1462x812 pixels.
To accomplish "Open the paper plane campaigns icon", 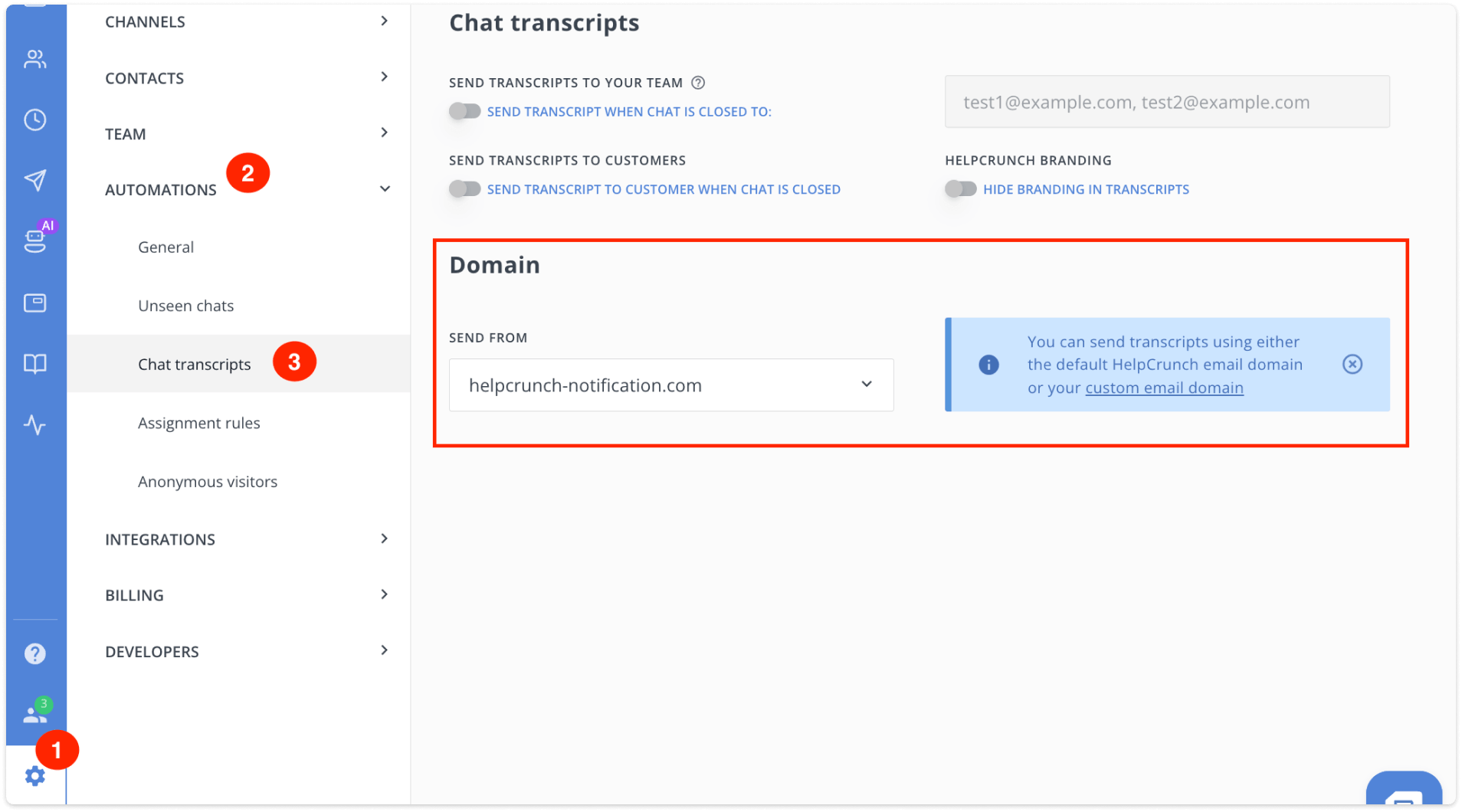I will [x=35, y=181].
